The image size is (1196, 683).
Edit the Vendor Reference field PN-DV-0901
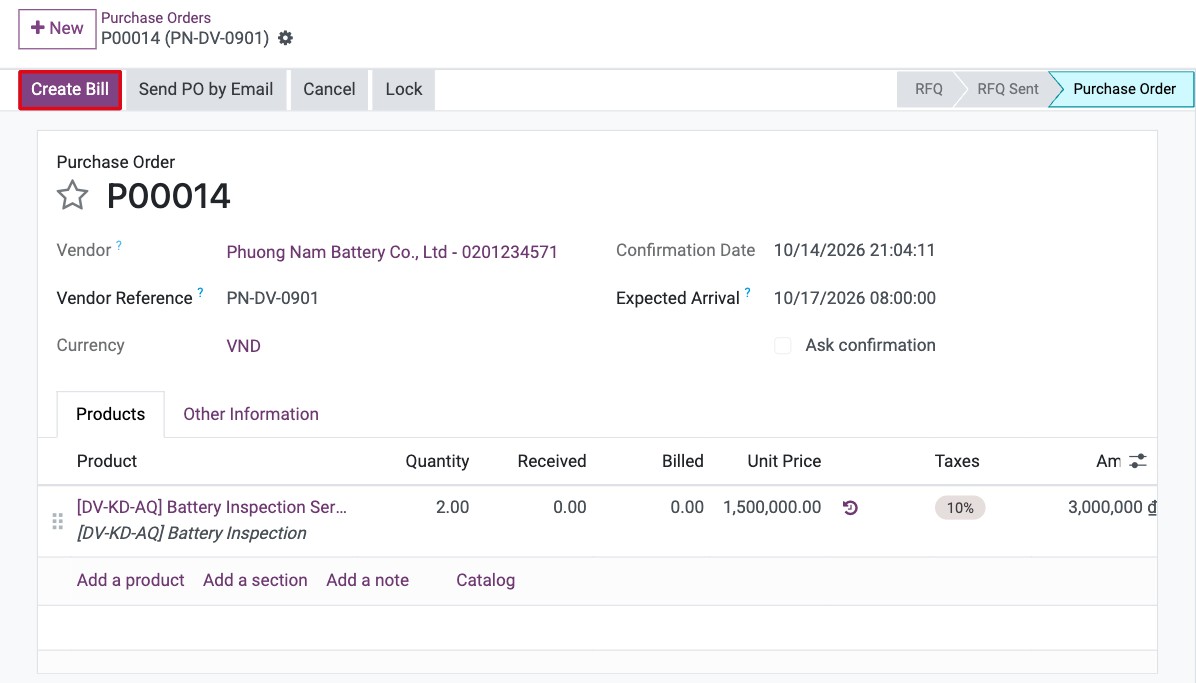272,298
